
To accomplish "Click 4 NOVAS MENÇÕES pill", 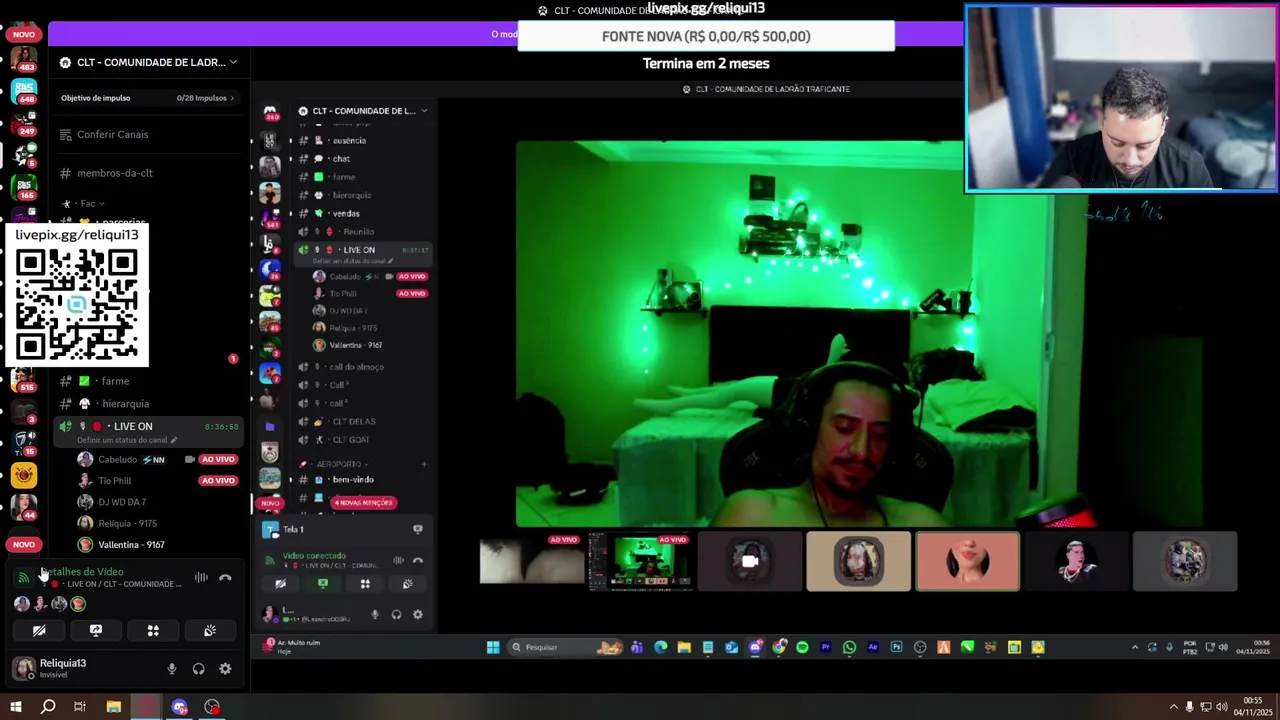I will tap(364, 502).
